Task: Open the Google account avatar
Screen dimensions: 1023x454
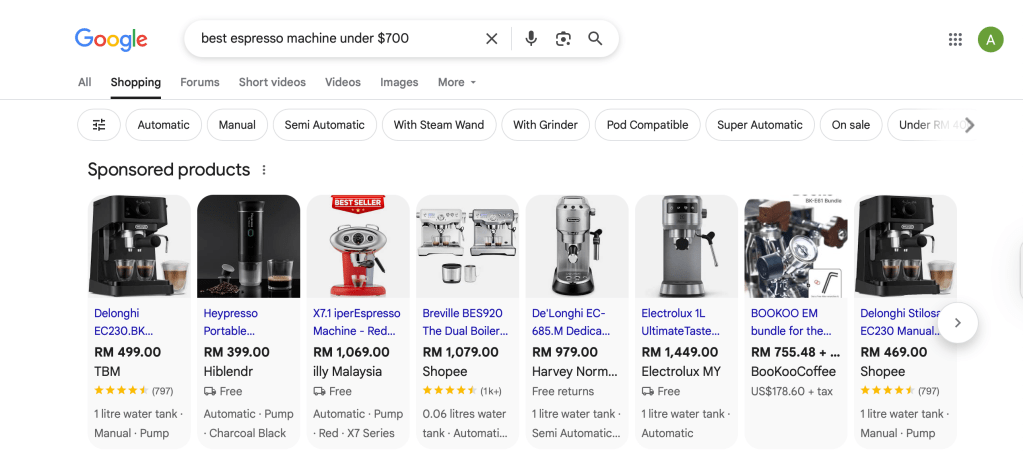Action: [990, 39]
